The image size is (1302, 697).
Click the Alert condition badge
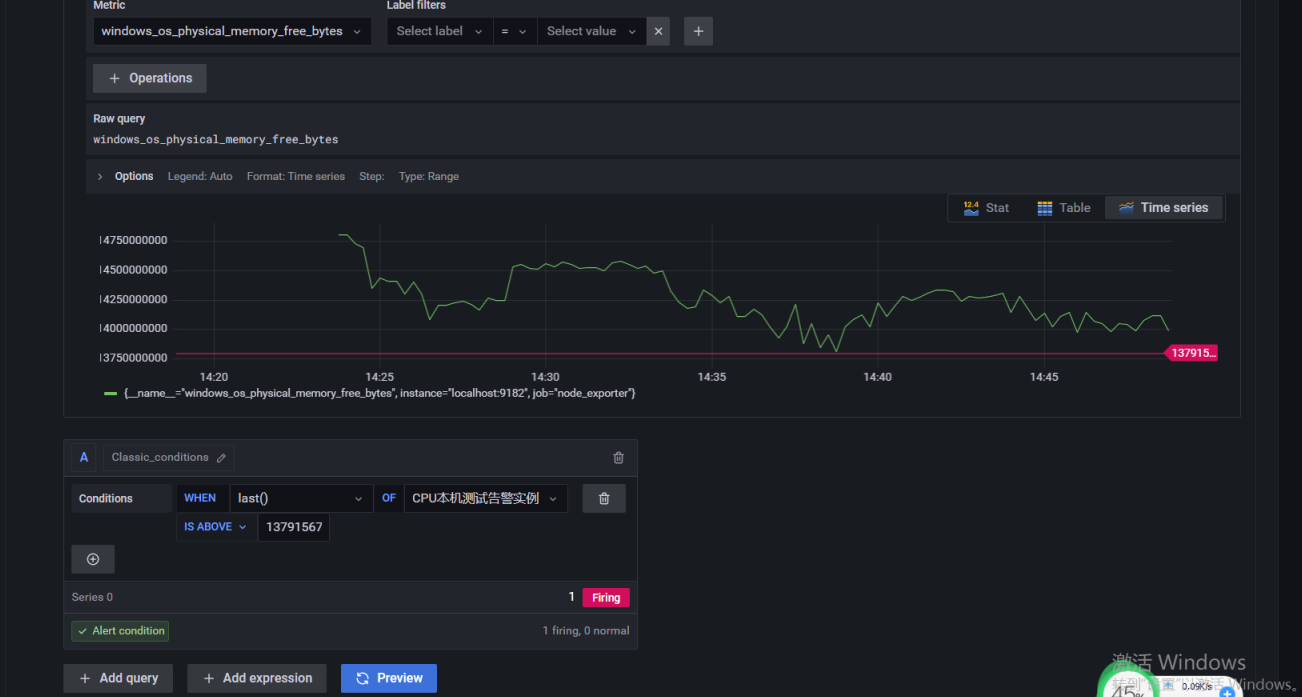[x=120, y=631]
